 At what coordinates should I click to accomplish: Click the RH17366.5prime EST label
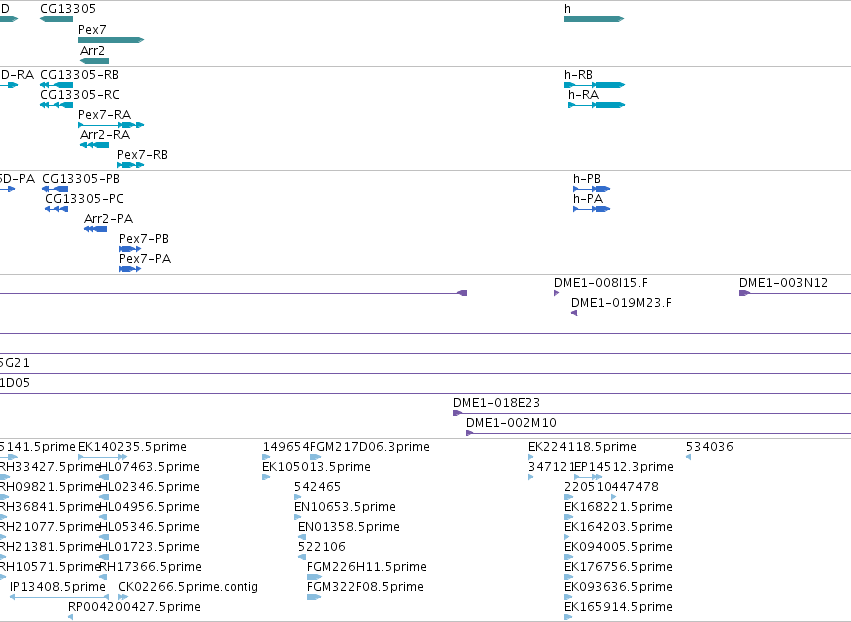[151, 568]
